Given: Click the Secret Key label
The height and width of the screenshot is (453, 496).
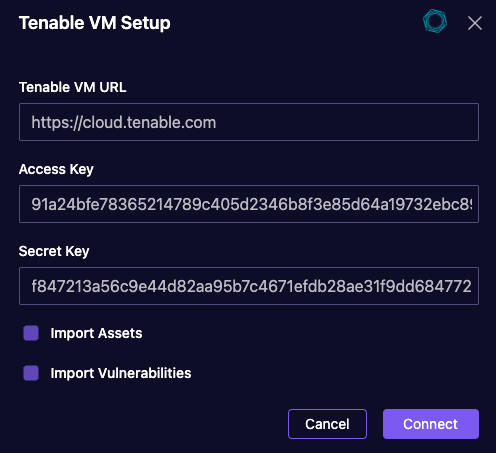Looking at the screenshot, I should point(54,251).
